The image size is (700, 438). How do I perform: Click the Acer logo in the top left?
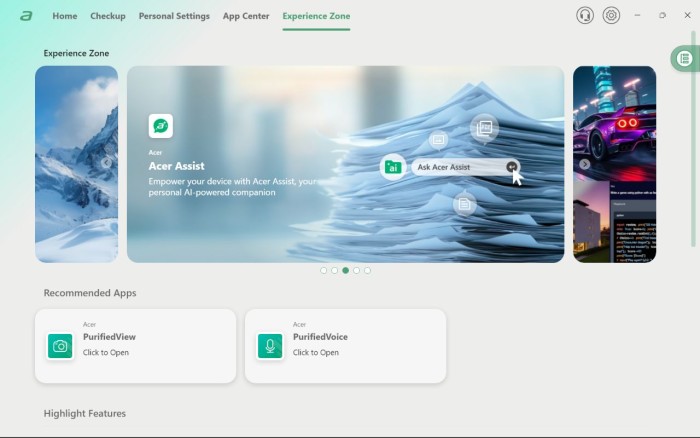coord(26,16)
